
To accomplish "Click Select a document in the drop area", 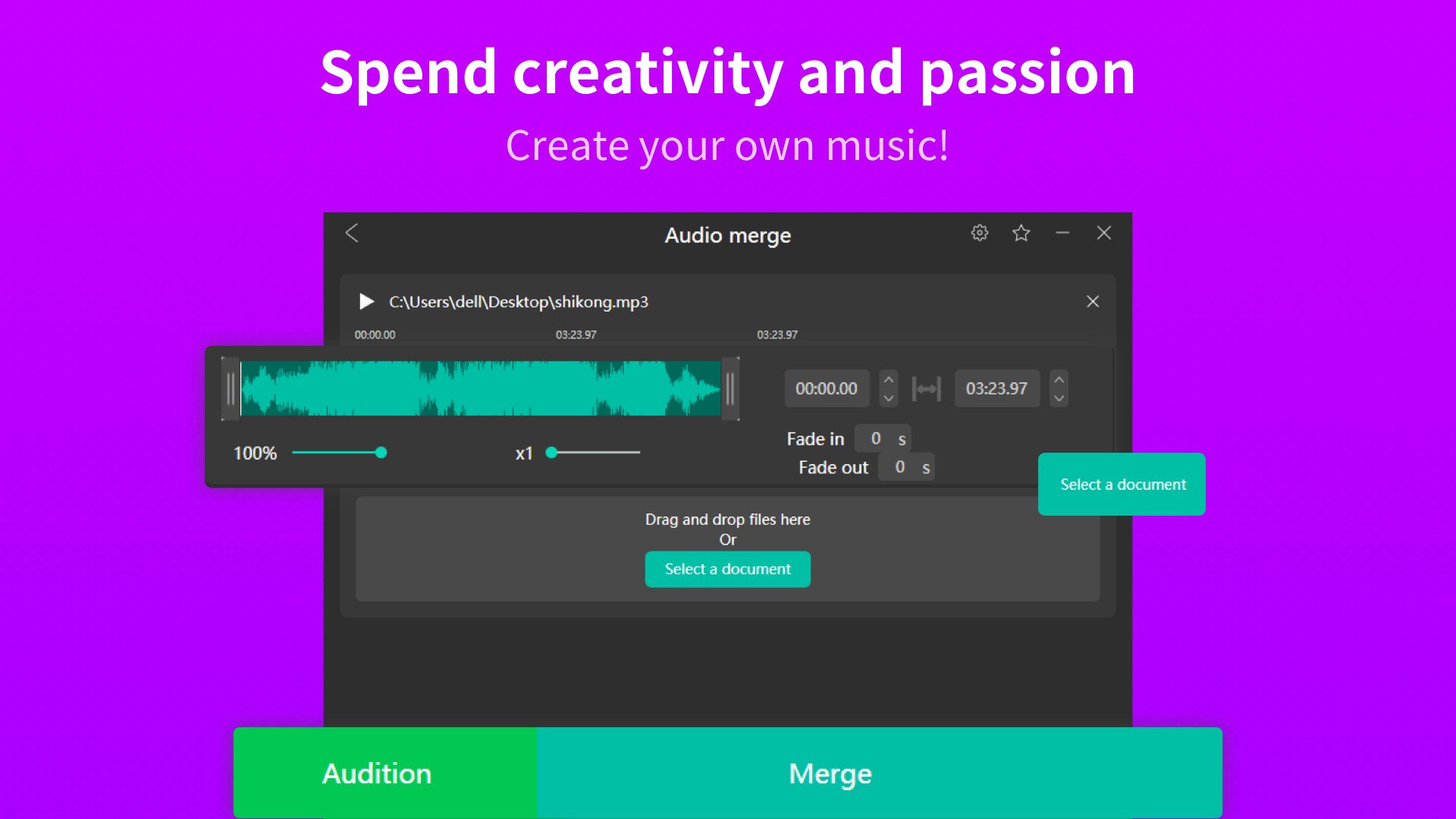I will pos(727,570).
